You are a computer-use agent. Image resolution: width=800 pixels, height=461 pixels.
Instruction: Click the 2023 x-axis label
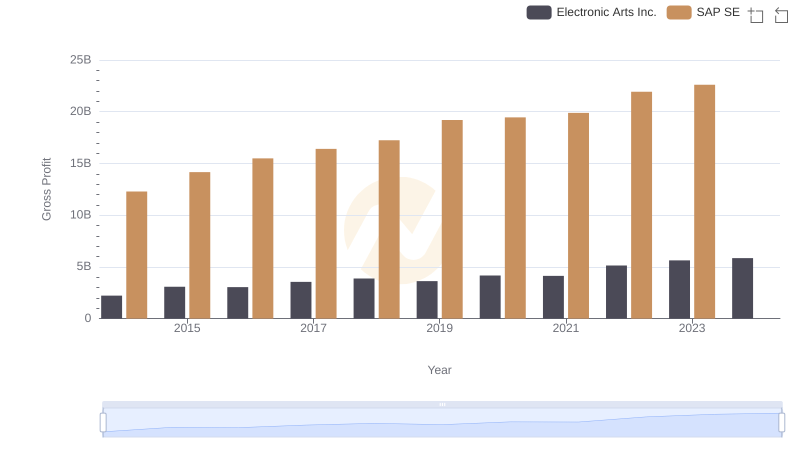[x=692, y=328]
